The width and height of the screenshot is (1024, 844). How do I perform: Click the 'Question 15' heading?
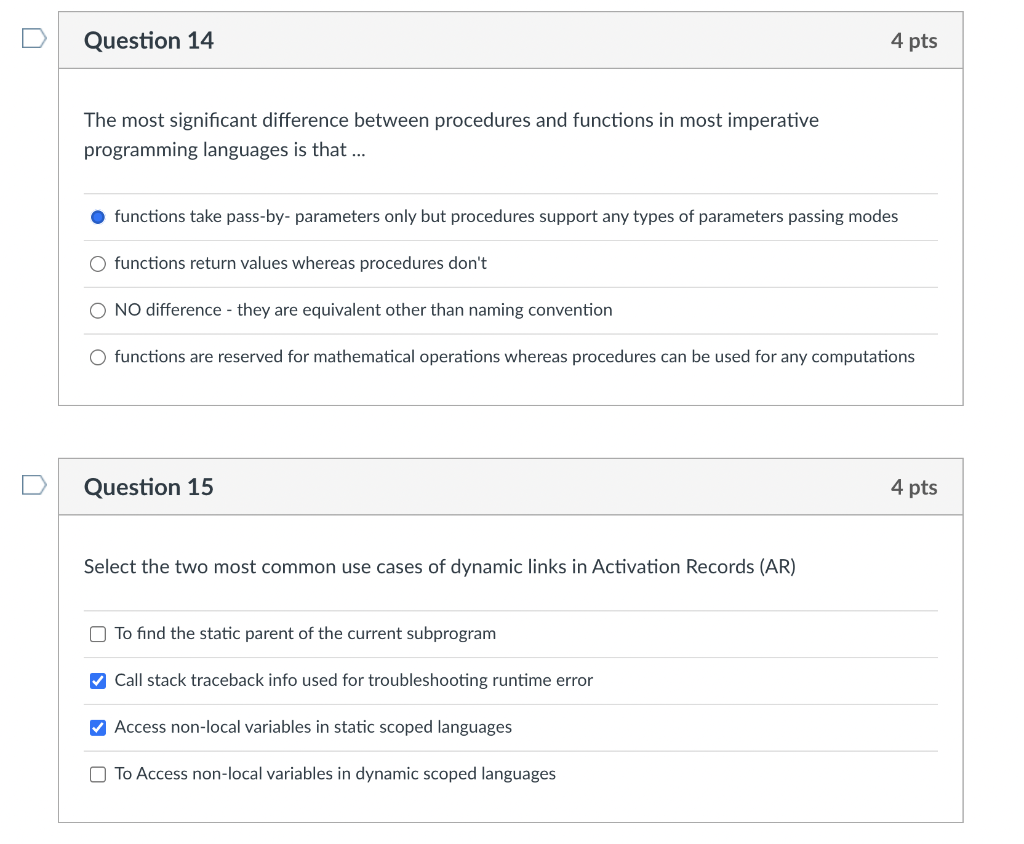(x=149, y=487)
